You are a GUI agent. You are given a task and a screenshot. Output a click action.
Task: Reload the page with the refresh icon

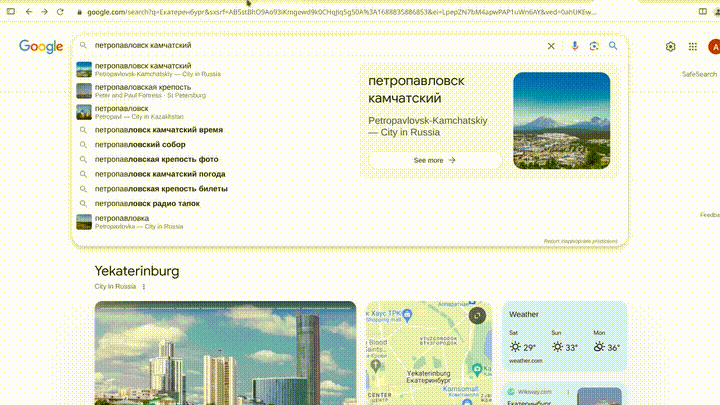60,12
